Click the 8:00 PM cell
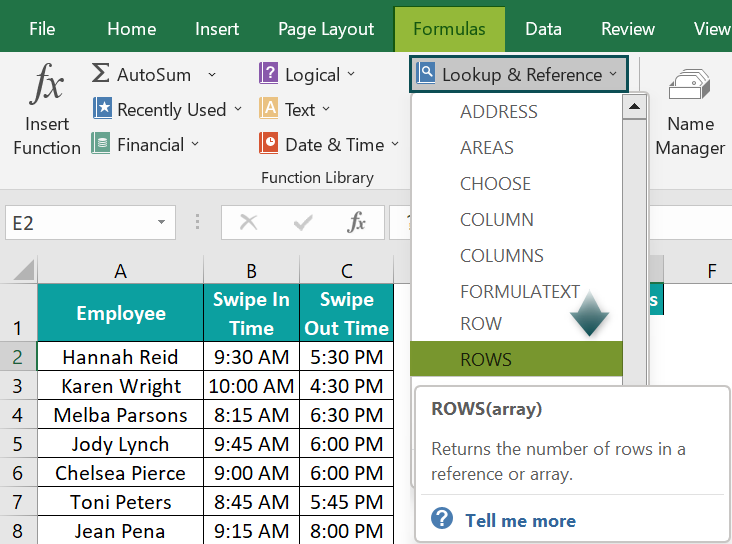Image resolution: width=732 pixels, height=544 pixels. tap(346, 530)
